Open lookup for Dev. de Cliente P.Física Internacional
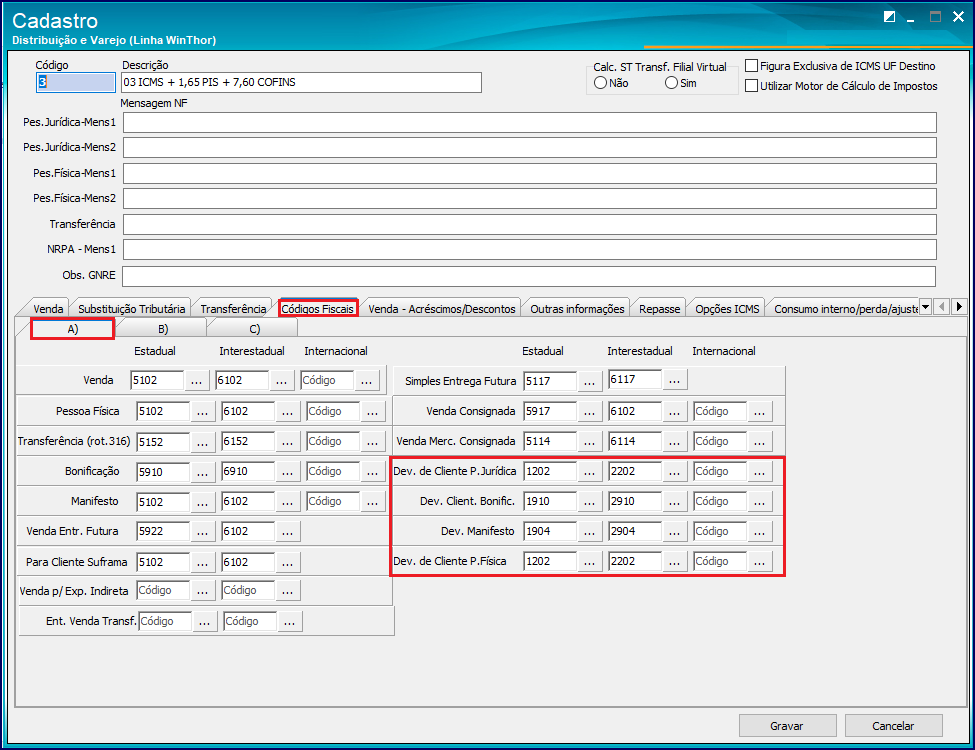Viewport: 975px width, 750px height. pyautogui.click(x=759, y=562)
